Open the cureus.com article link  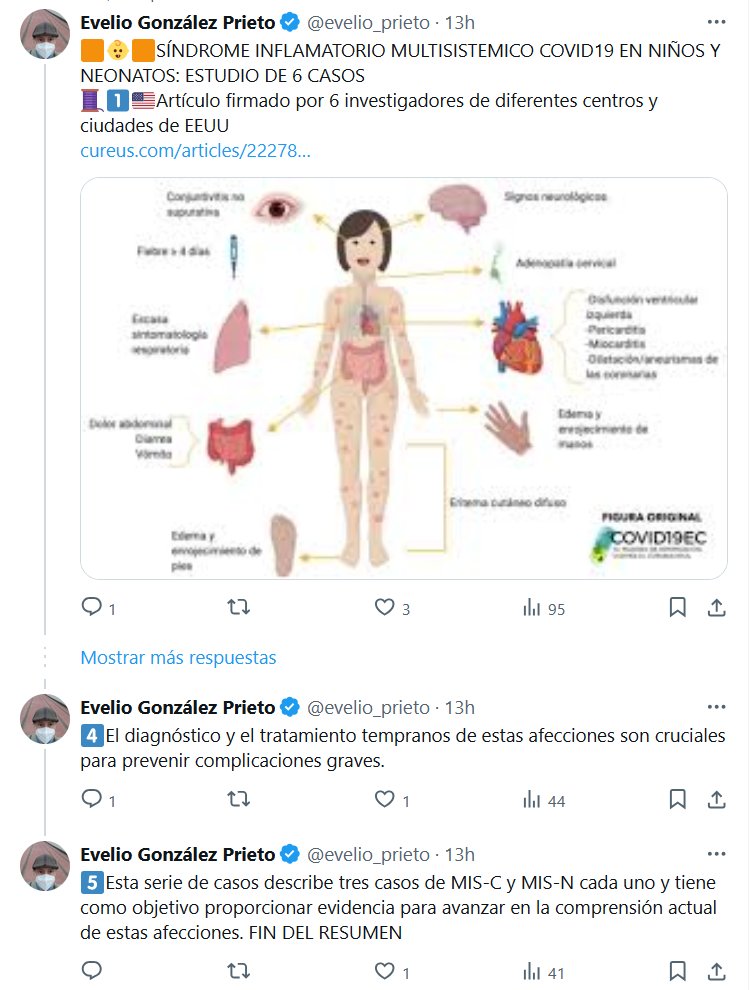click(x=195, y=151)
